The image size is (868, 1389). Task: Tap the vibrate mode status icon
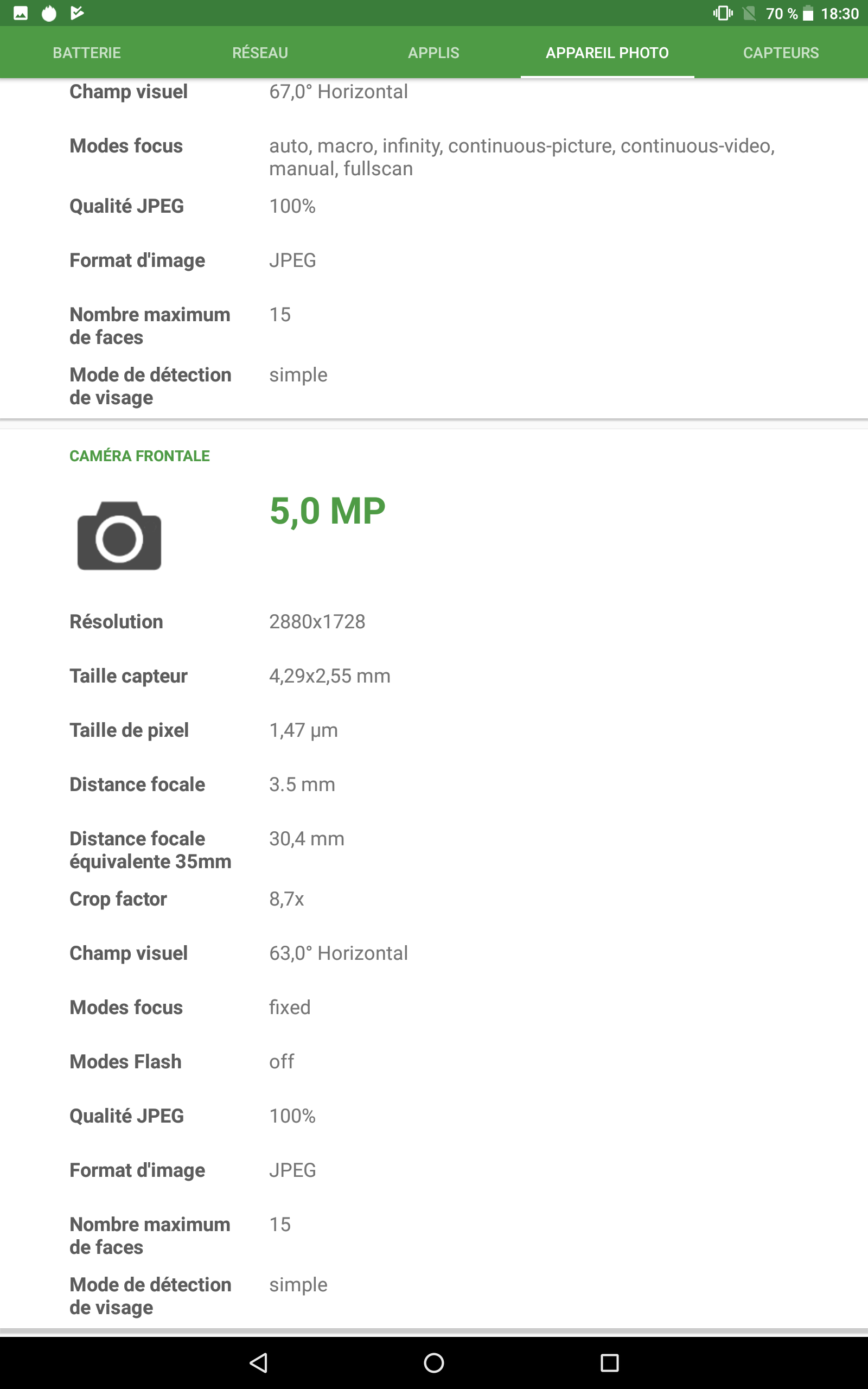[723, 13]
